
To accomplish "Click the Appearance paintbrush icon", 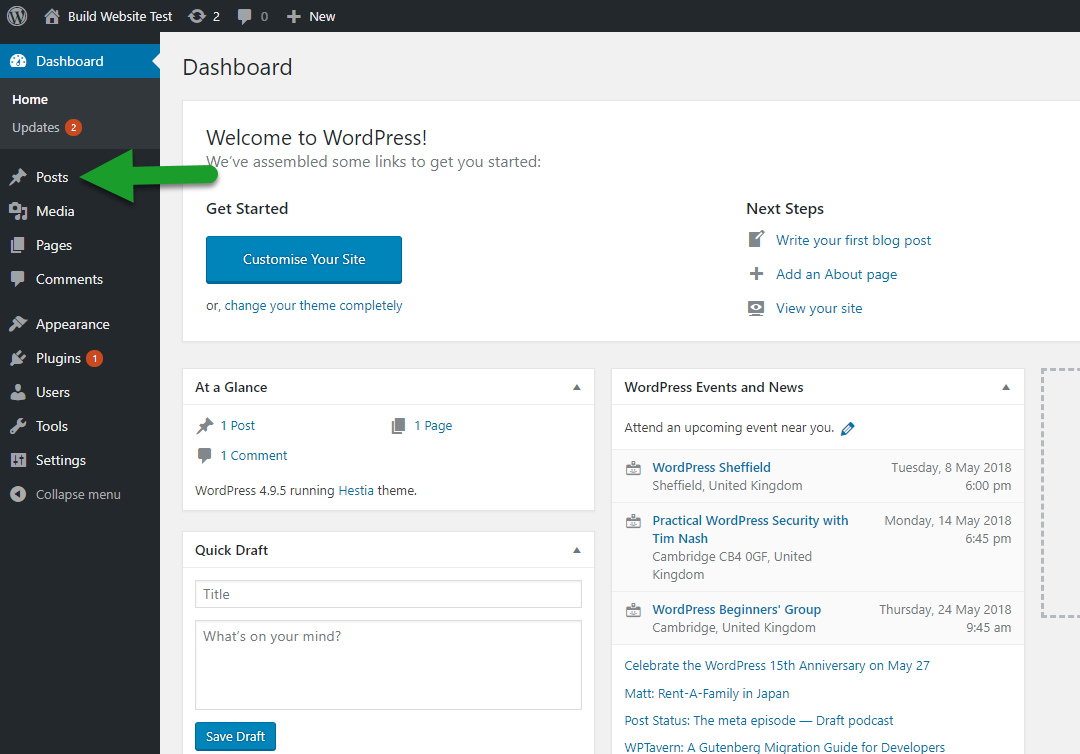I will [x=18, y=324].
